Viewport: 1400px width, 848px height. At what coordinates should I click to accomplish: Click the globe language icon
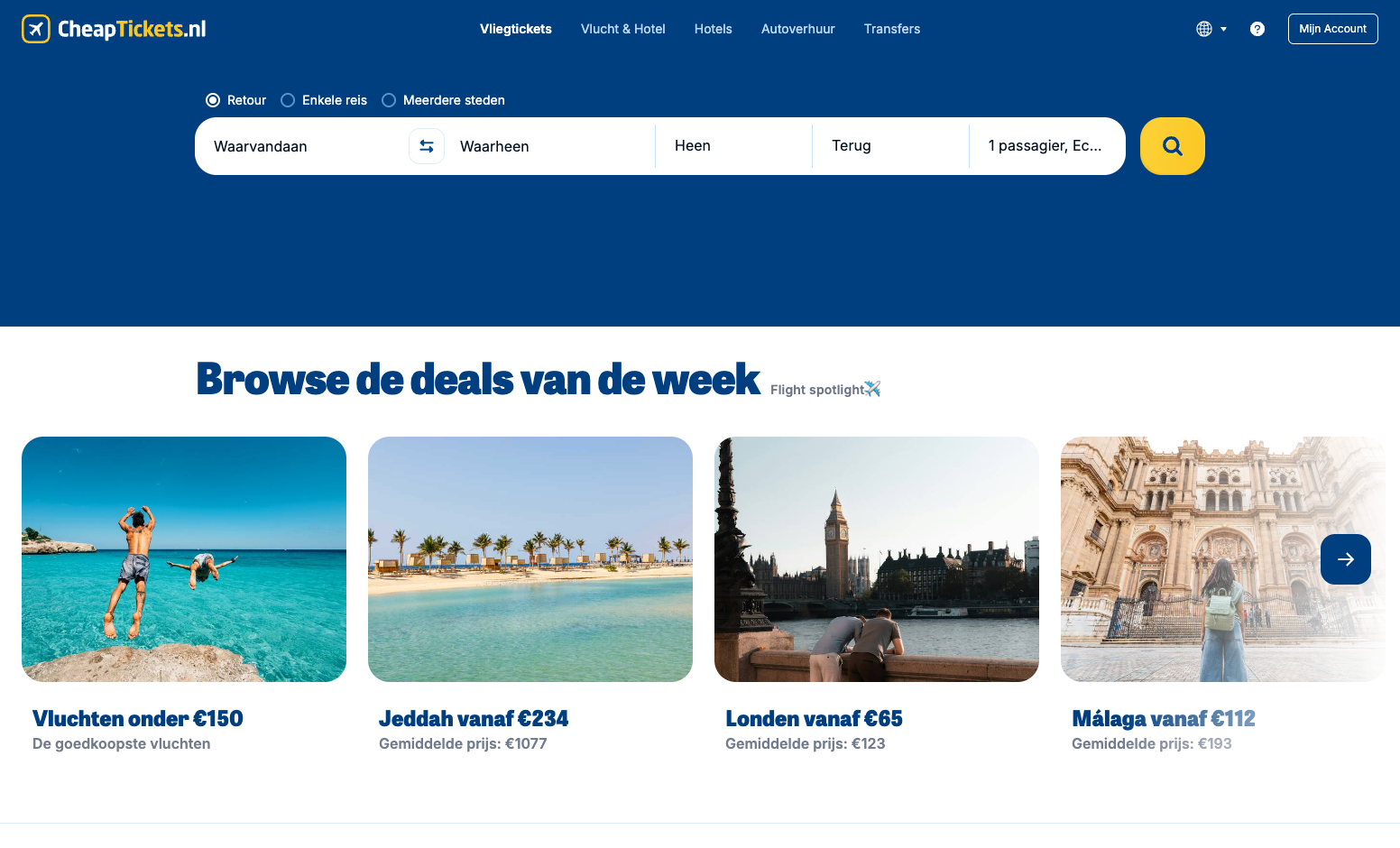coord(1204,29)
